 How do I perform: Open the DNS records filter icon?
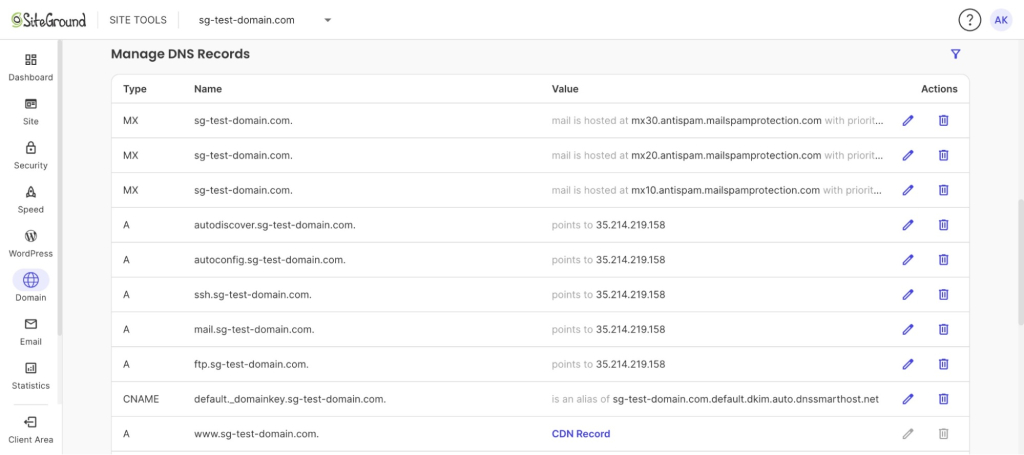[955, 54]
